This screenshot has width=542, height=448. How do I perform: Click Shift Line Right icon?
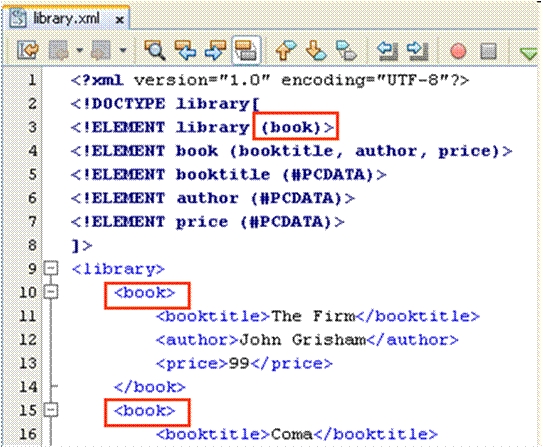coord(418,50)
